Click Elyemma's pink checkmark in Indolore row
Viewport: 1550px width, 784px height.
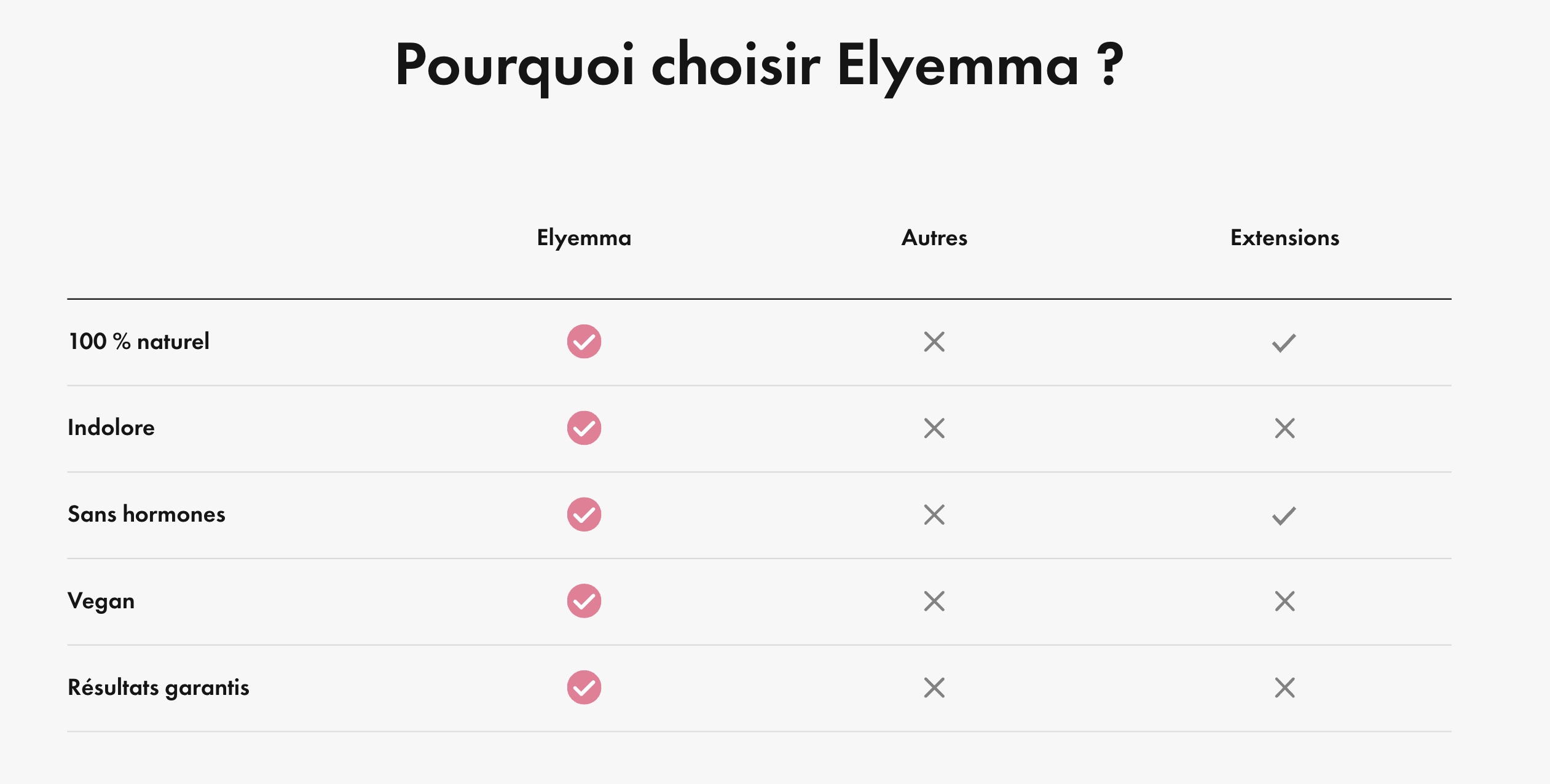click(x=584, y=428)
